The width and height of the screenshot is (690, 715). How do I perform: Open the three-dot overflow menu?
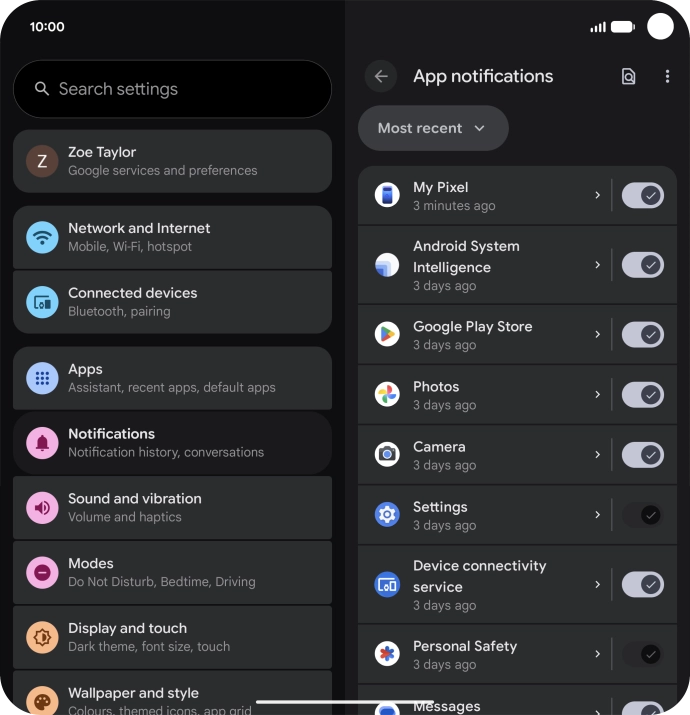point(667,76)
